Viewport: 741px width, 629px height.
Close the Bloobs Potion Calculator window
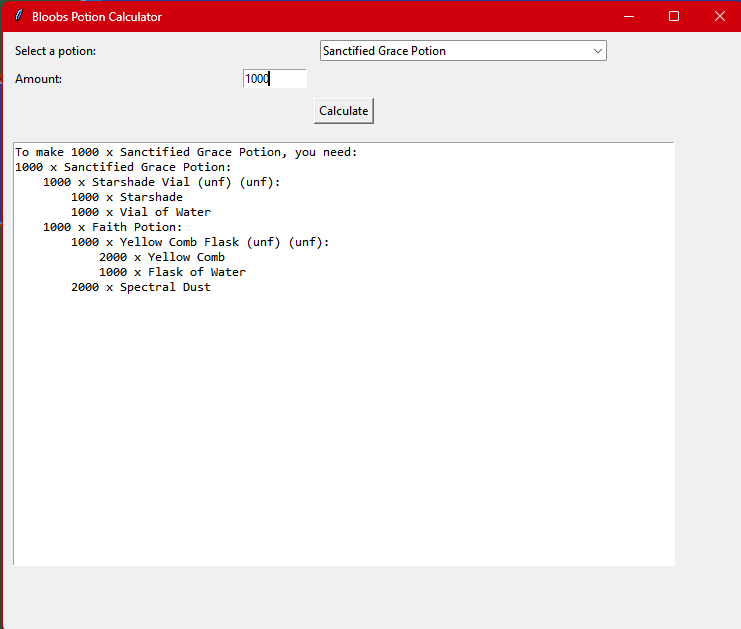[719, 17]
